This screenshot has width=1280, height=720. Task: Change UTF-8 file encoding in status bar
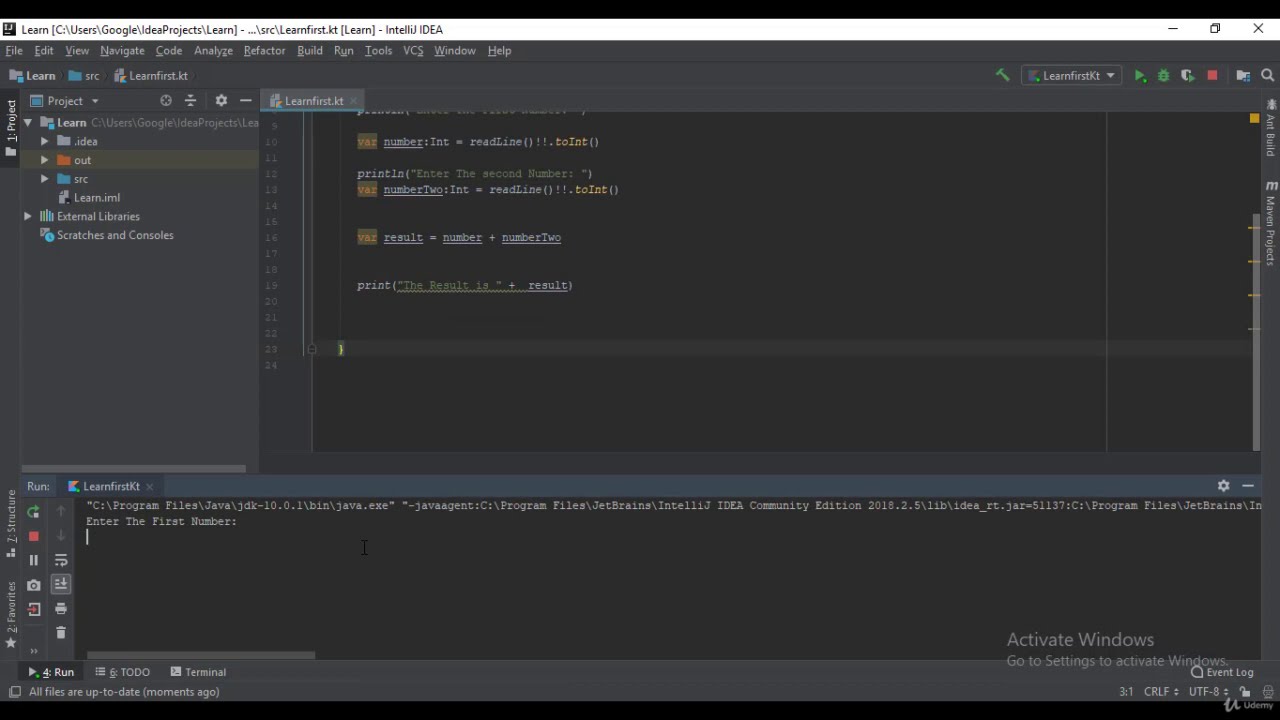(1207, 691)
